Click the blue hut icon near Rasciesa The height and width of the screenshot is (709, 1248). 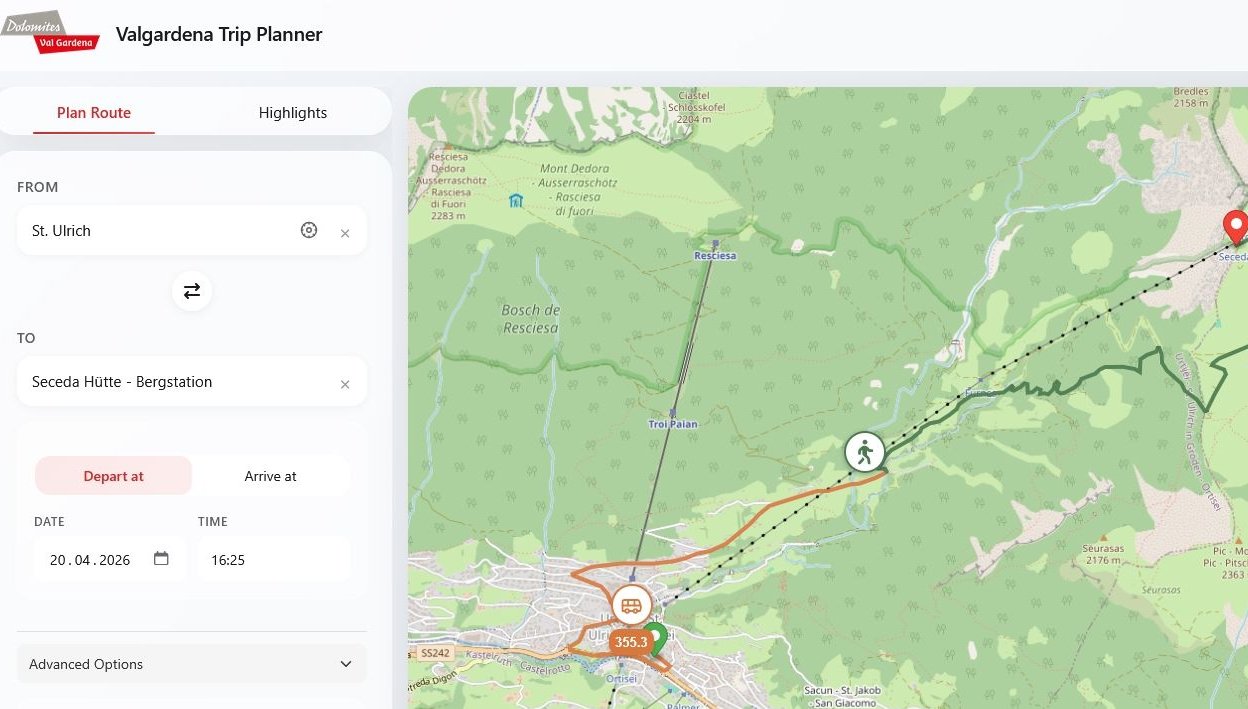pos(516,201)
